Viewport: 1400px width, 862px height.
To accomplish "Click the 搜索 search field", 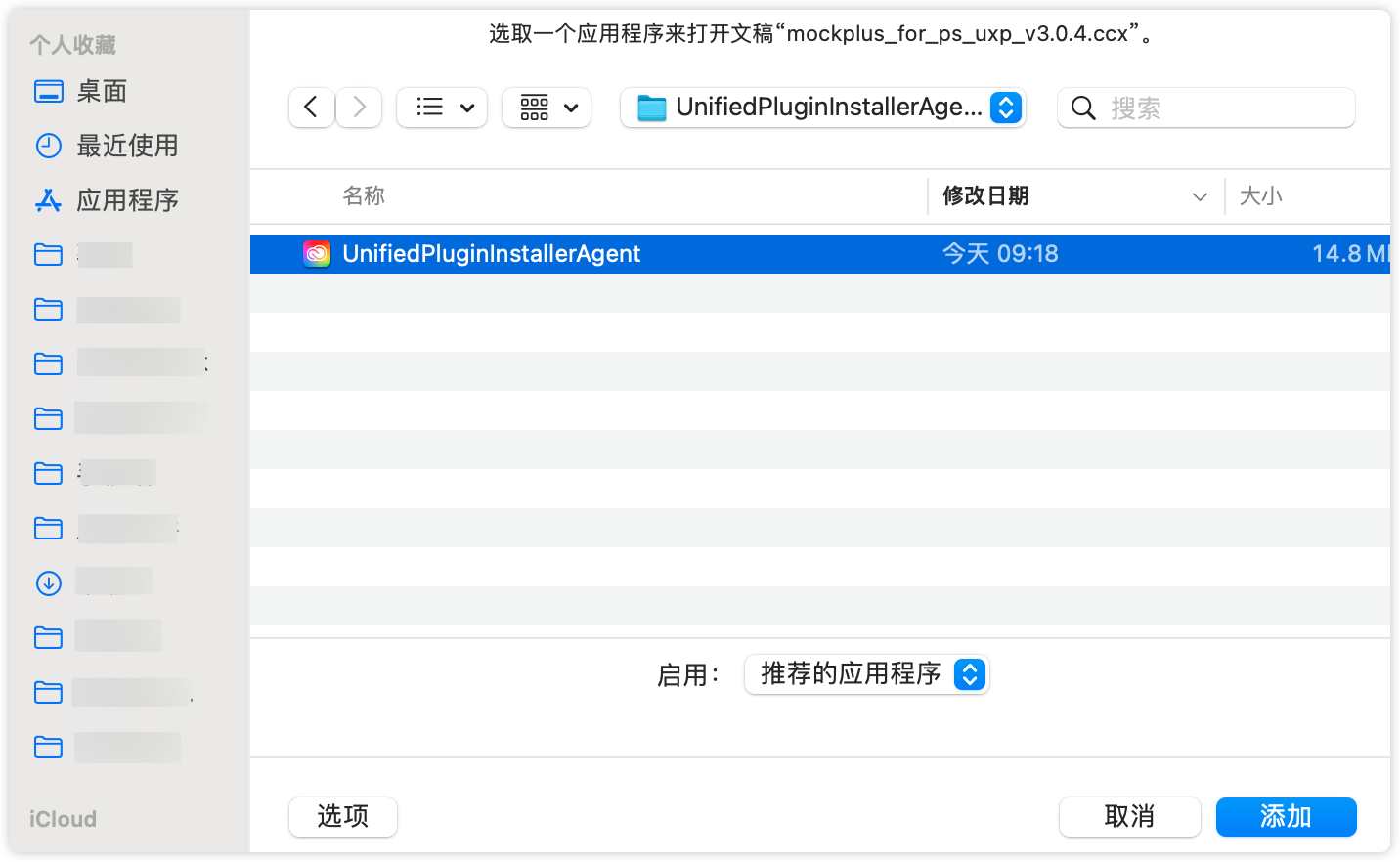I will [1206, 108].
